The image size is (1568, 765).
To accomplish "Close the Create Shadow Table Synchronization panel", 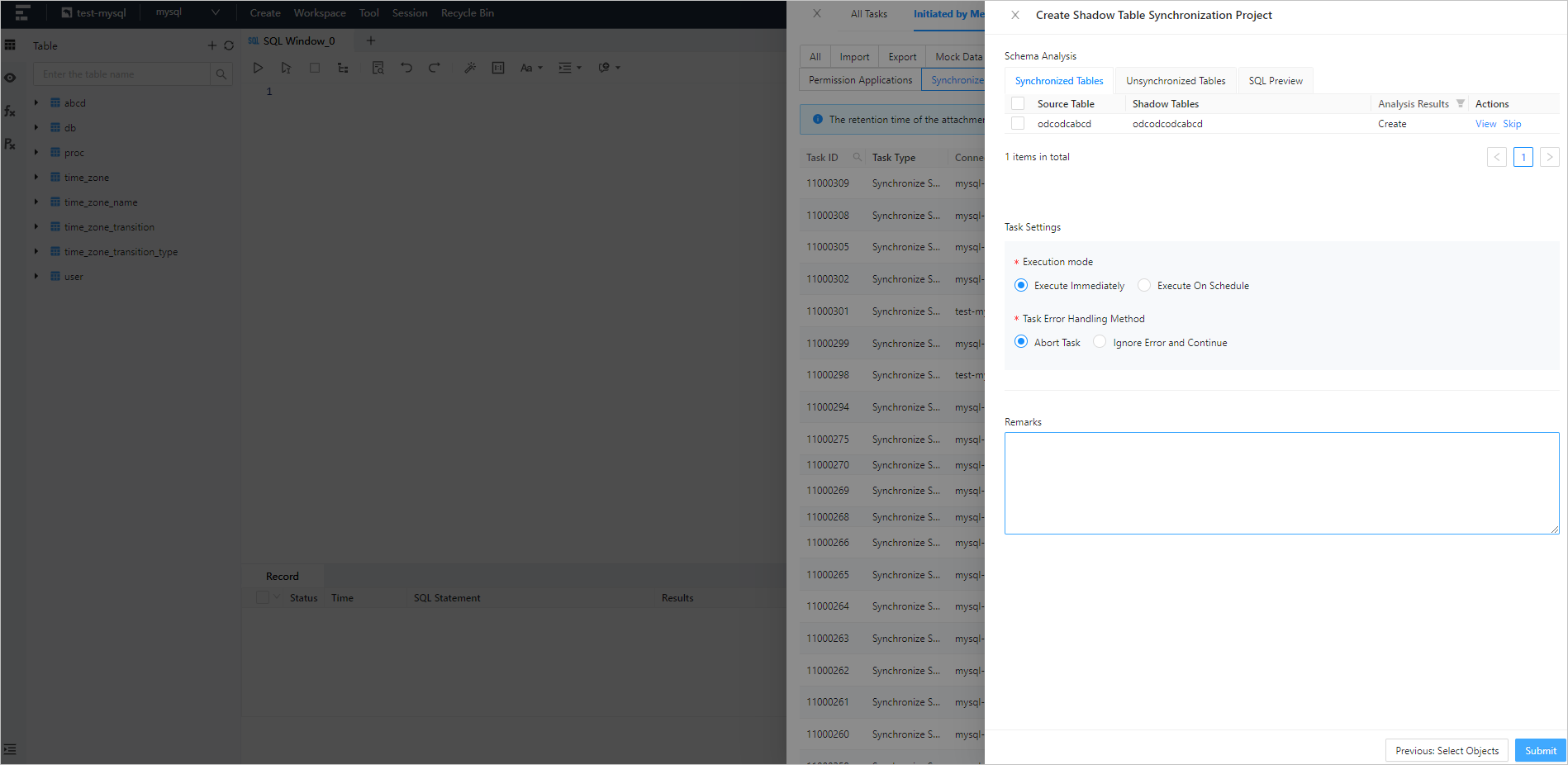I will [1015, 15].
